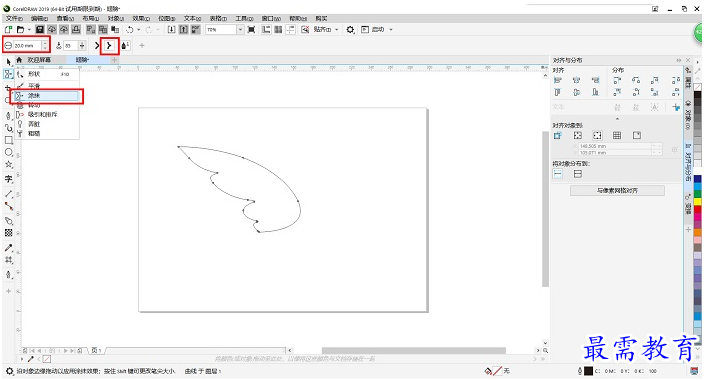Screen dimensions: 705x380
Task: Click the home icon of welcome tab
Action: point(19,60)
